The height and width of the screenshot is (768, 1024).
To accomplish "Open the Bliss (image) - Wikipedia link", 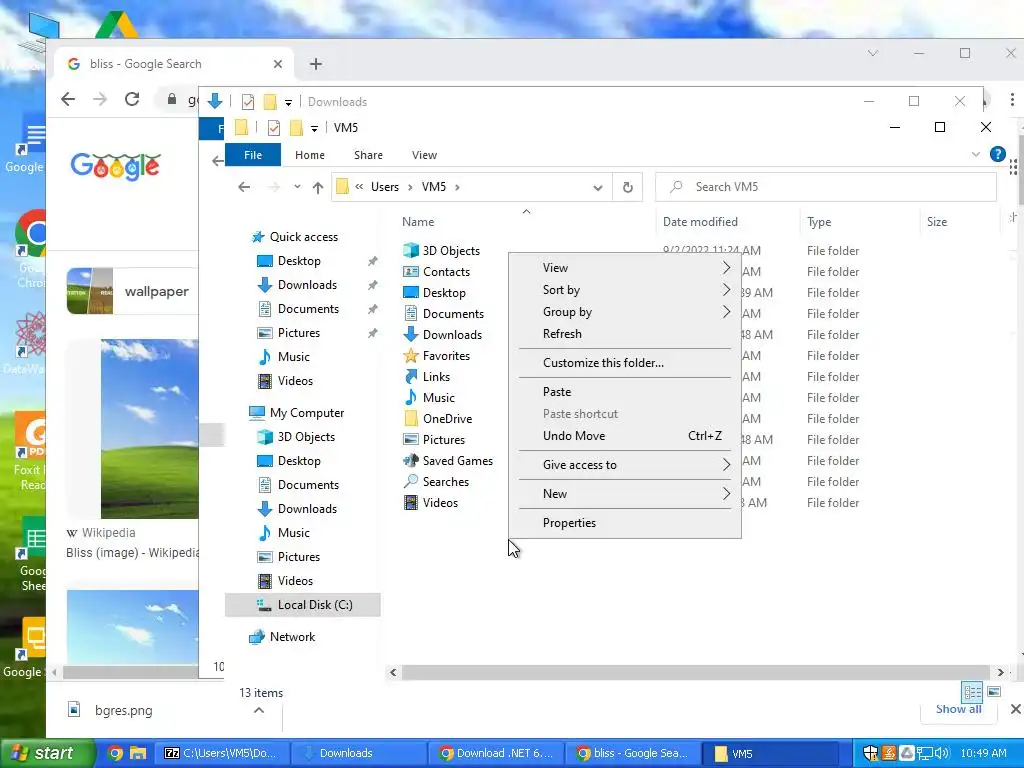I will point(133,552).
